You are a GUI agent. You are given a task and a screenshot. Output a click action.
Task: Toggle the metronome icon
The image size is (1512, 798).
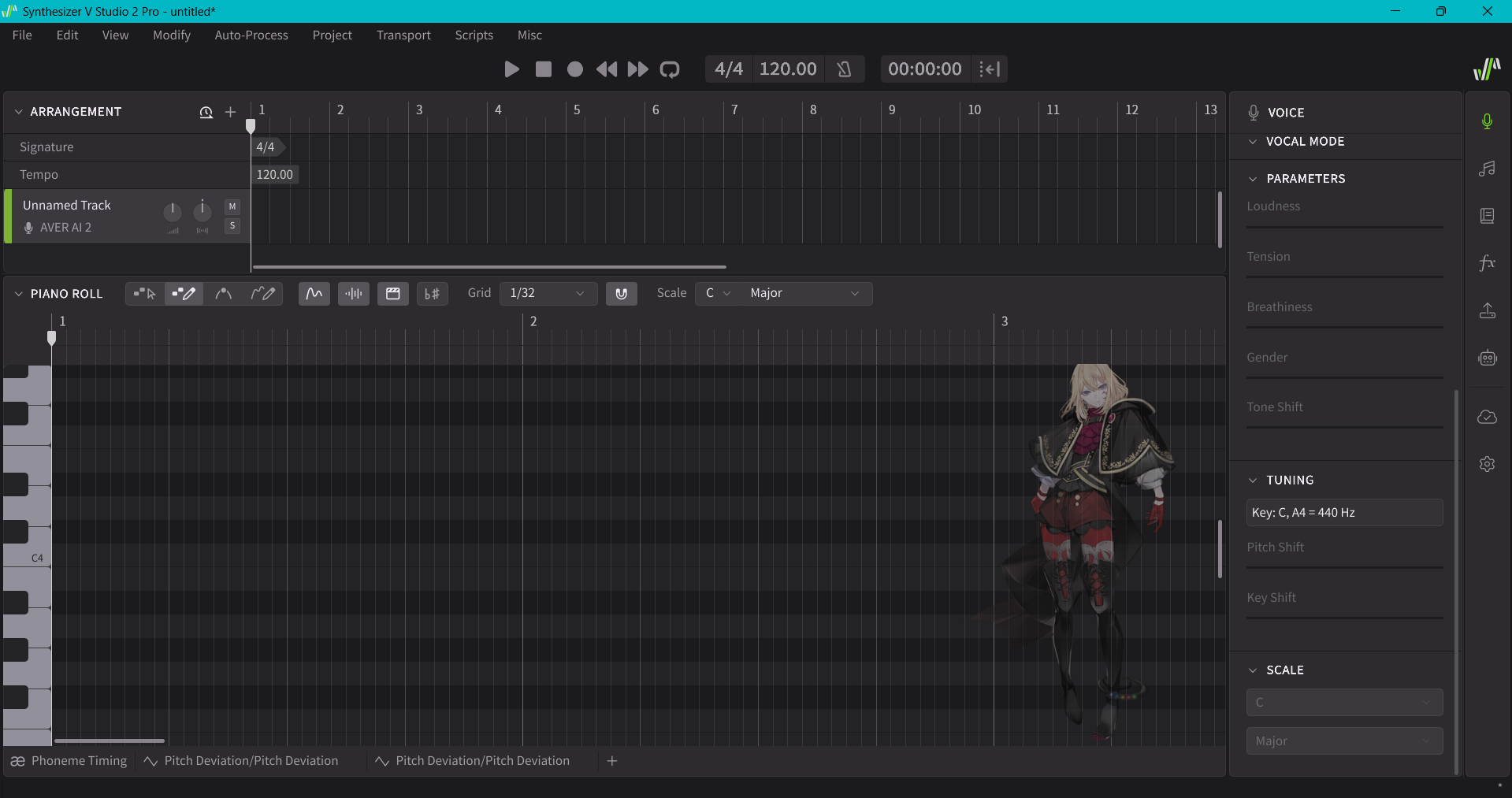coord(844,69)
